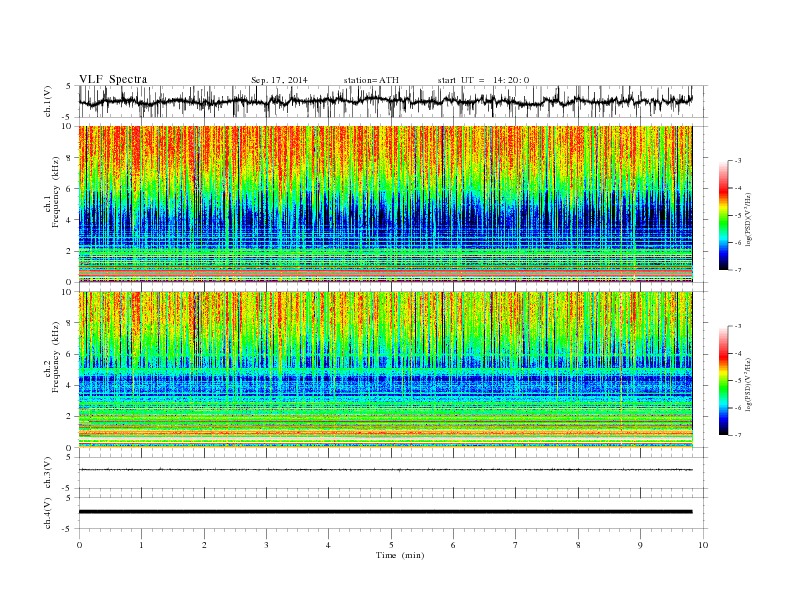Select the date text "Sep. 17, 2014"
Viewport: 792px width, 612px height.
click(x=279, y=80)
